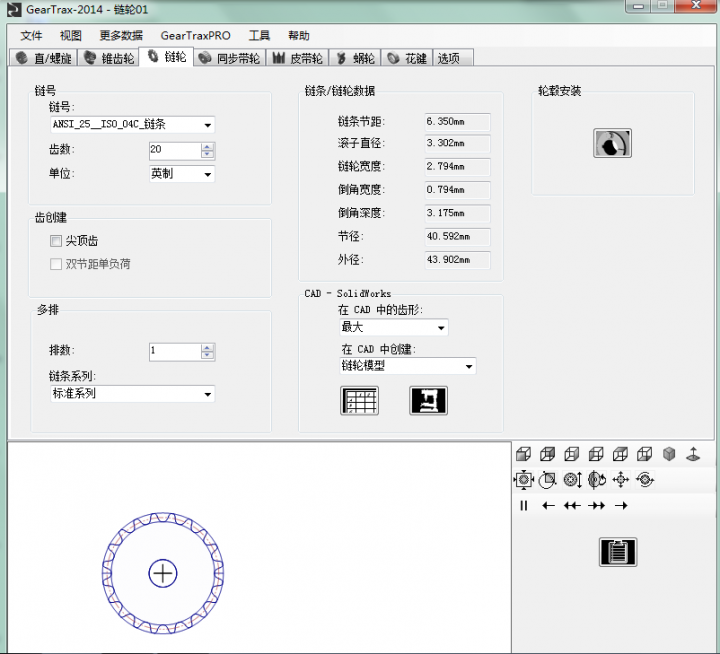Click the zoom-to-fit view icon
The image size is (720, 654).
[x=523, y=480]
